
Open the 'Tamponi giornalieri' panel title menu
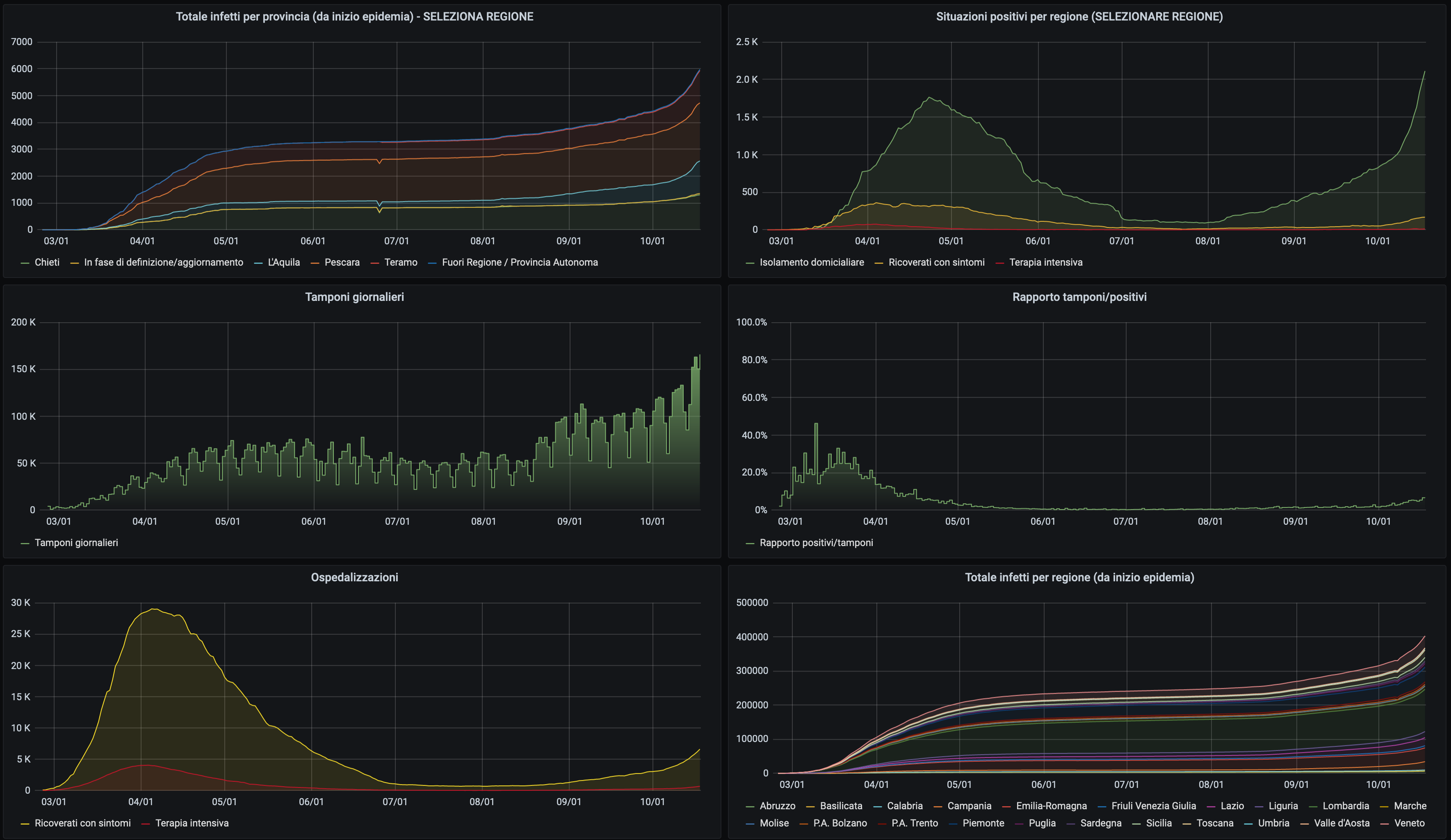(x=354, y=296)
